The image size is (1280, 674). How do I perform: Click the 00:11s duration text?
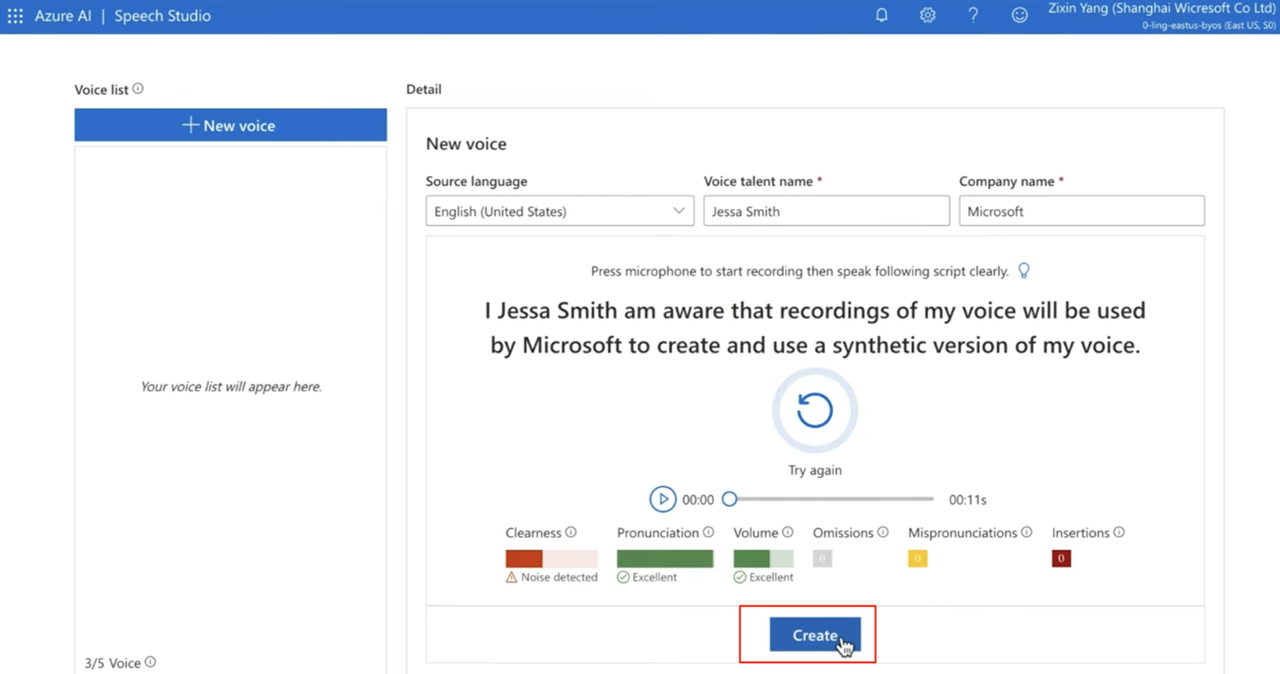pyautogui.click(x=967, y=499)
